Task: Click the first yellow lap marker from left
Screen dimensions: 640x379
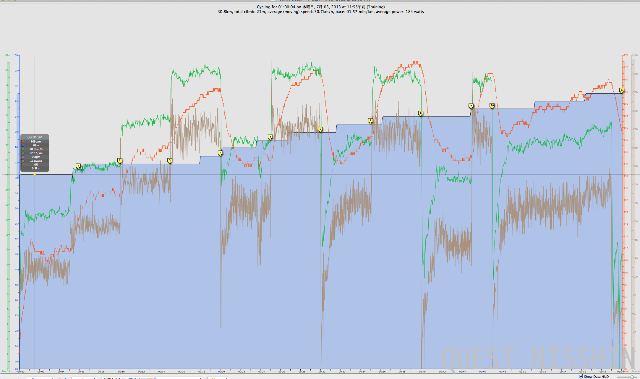Action: [78, 166]
